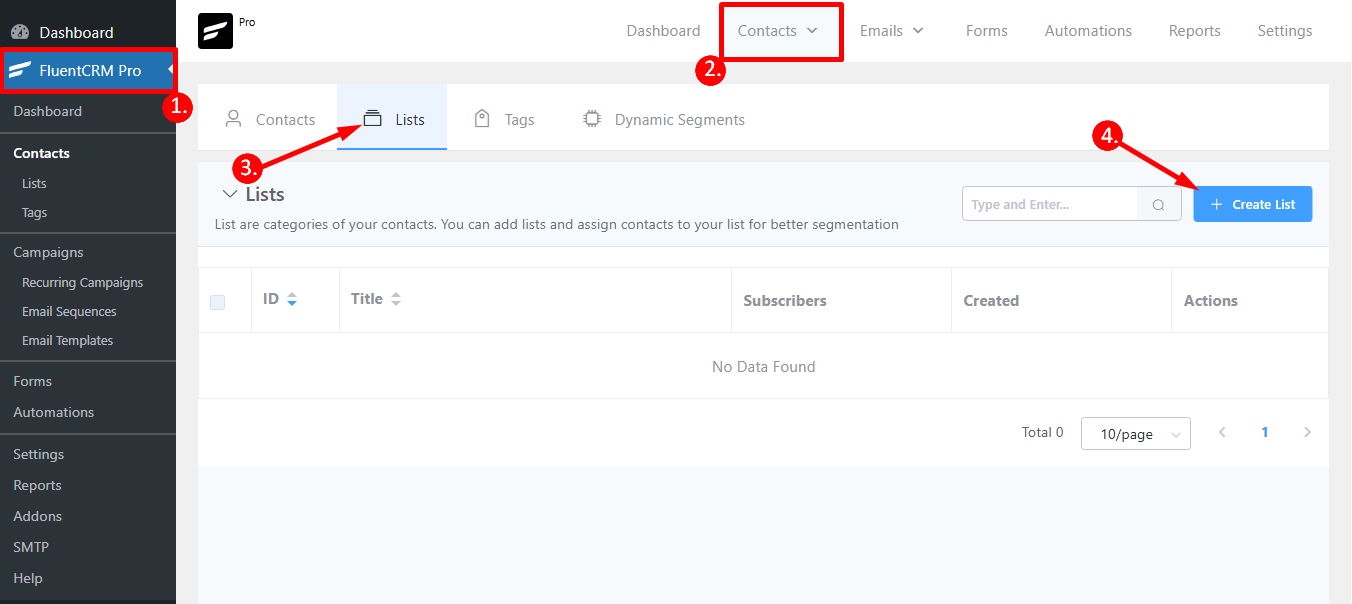
Task: Open Recurring Campaigns in sidebar
Action: pos(82,283)
